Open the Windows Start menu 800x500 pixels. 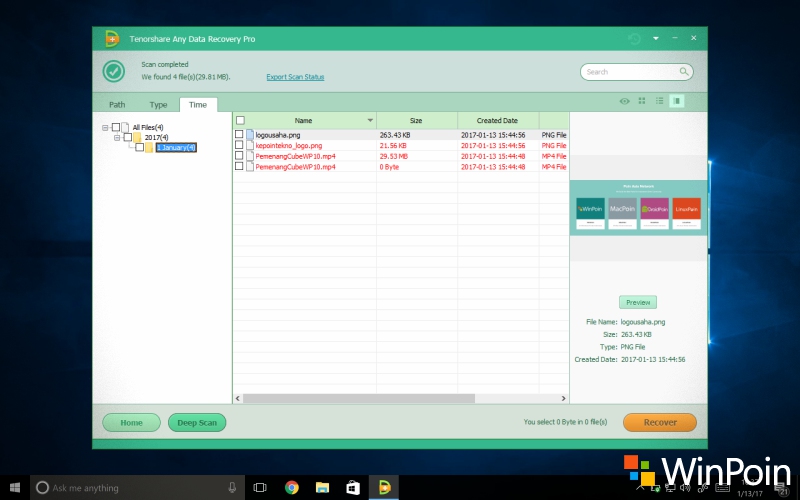click(15, 488)
